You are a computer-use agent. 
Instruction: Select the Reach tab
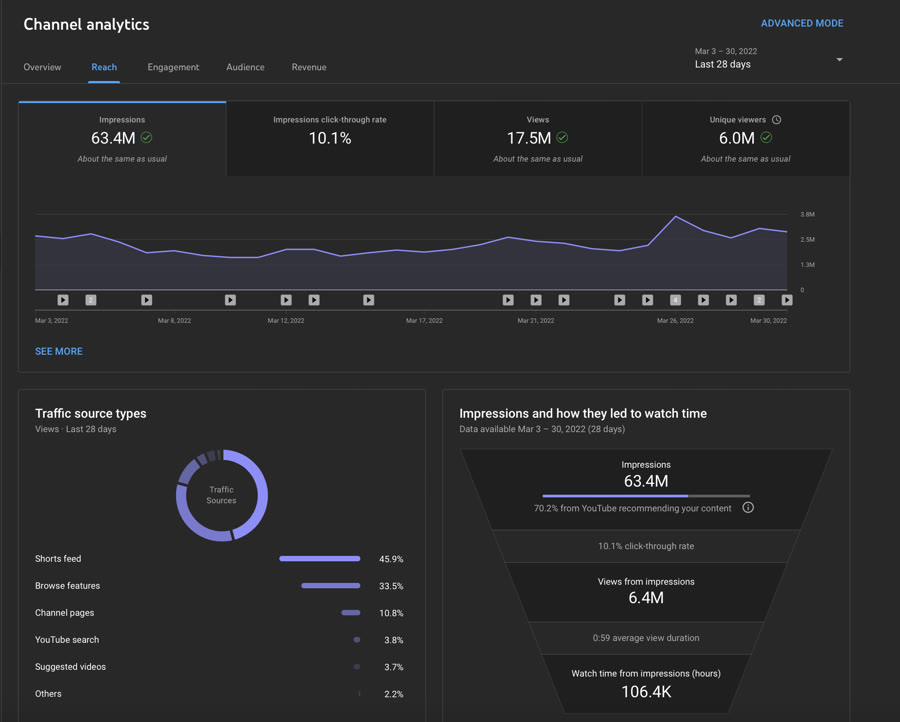point(104,67)
